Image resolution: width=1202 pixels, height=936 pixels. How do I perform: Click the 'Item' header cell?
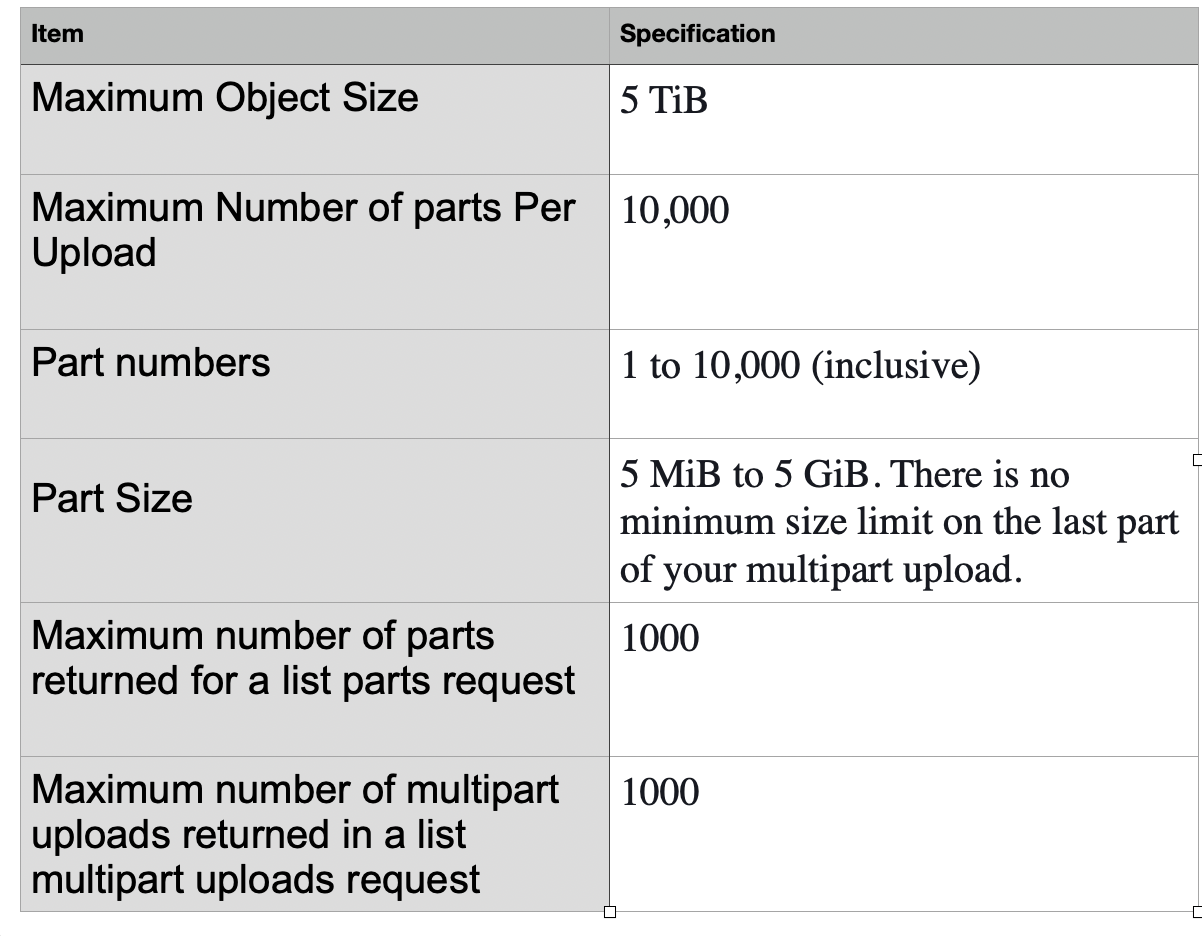tap(314, 36)
